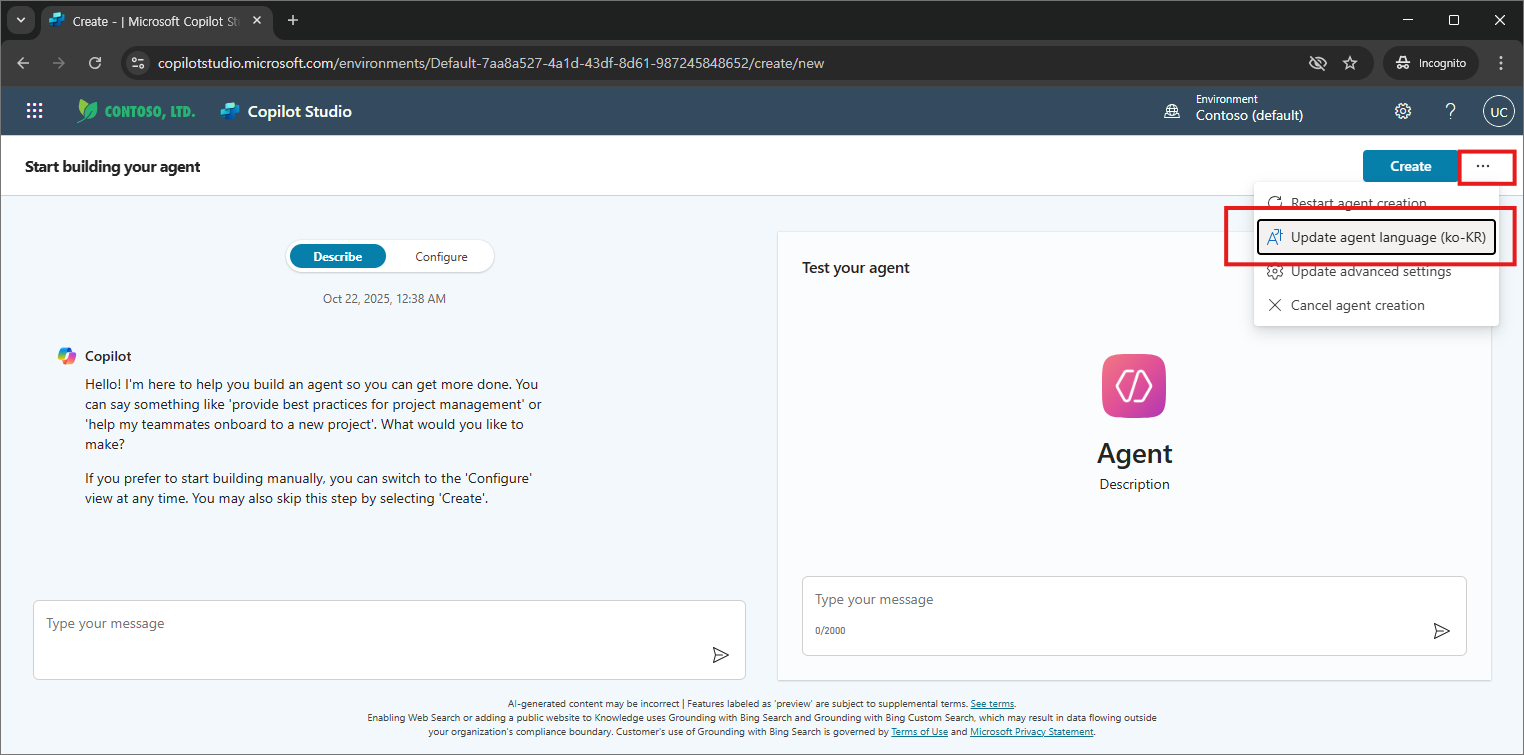
Task: Open the app launcher waffle icon
Action: [35, 111]
